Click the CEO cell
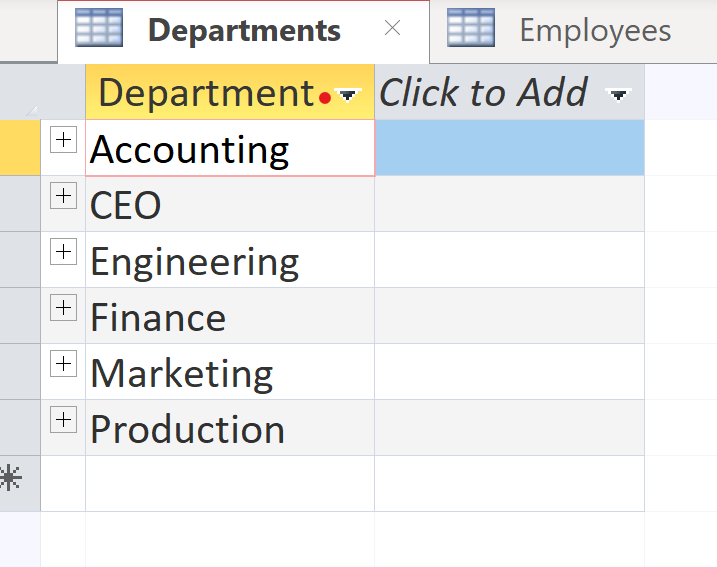717x567 pixels. coord(230,204)
